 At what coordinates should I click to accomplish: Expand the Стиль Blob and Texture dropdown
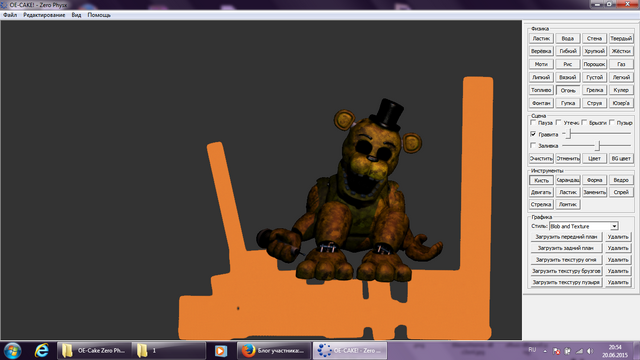point(614,226)
